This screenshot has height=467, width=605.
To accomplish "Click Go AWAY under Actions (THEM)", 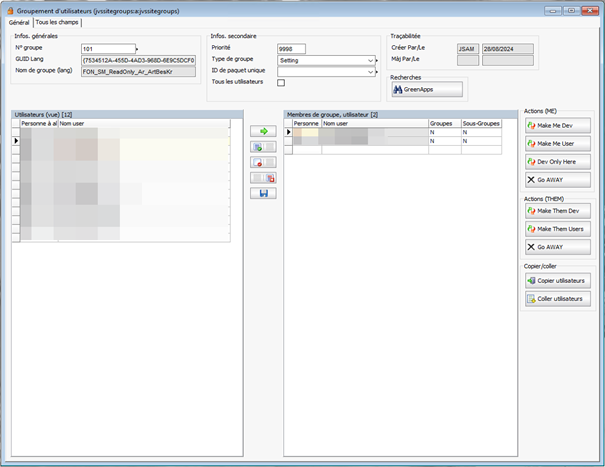I will pos(557,247).
